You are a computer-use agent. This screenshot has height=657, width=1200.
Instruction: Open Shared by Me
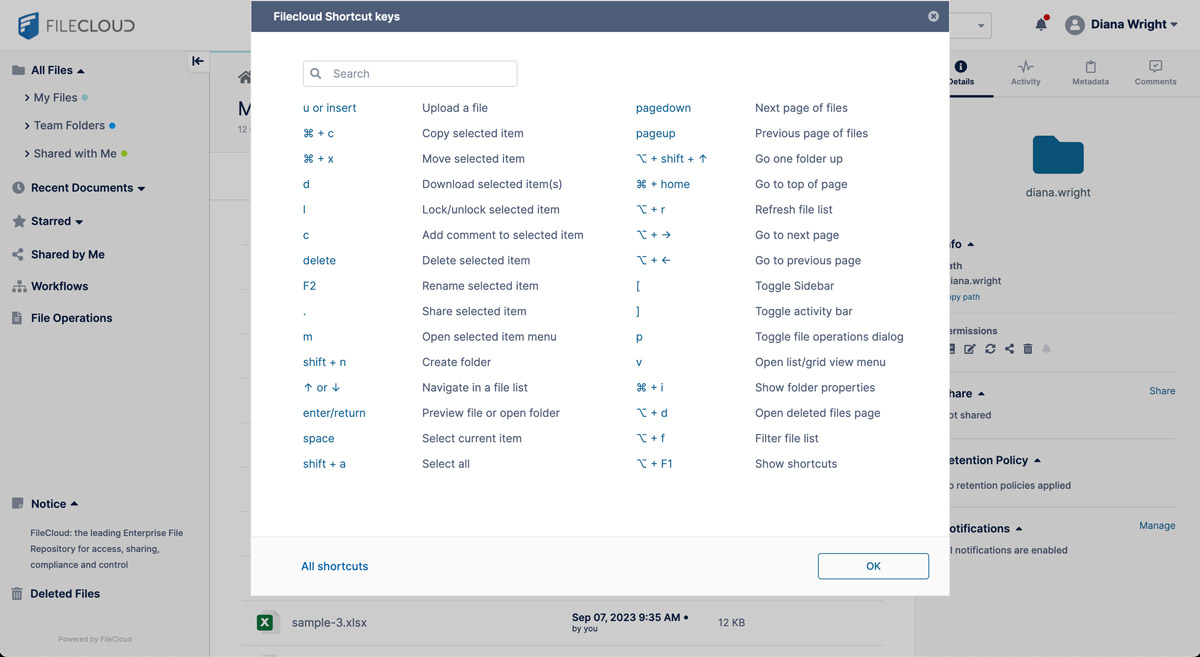(68, 255)
